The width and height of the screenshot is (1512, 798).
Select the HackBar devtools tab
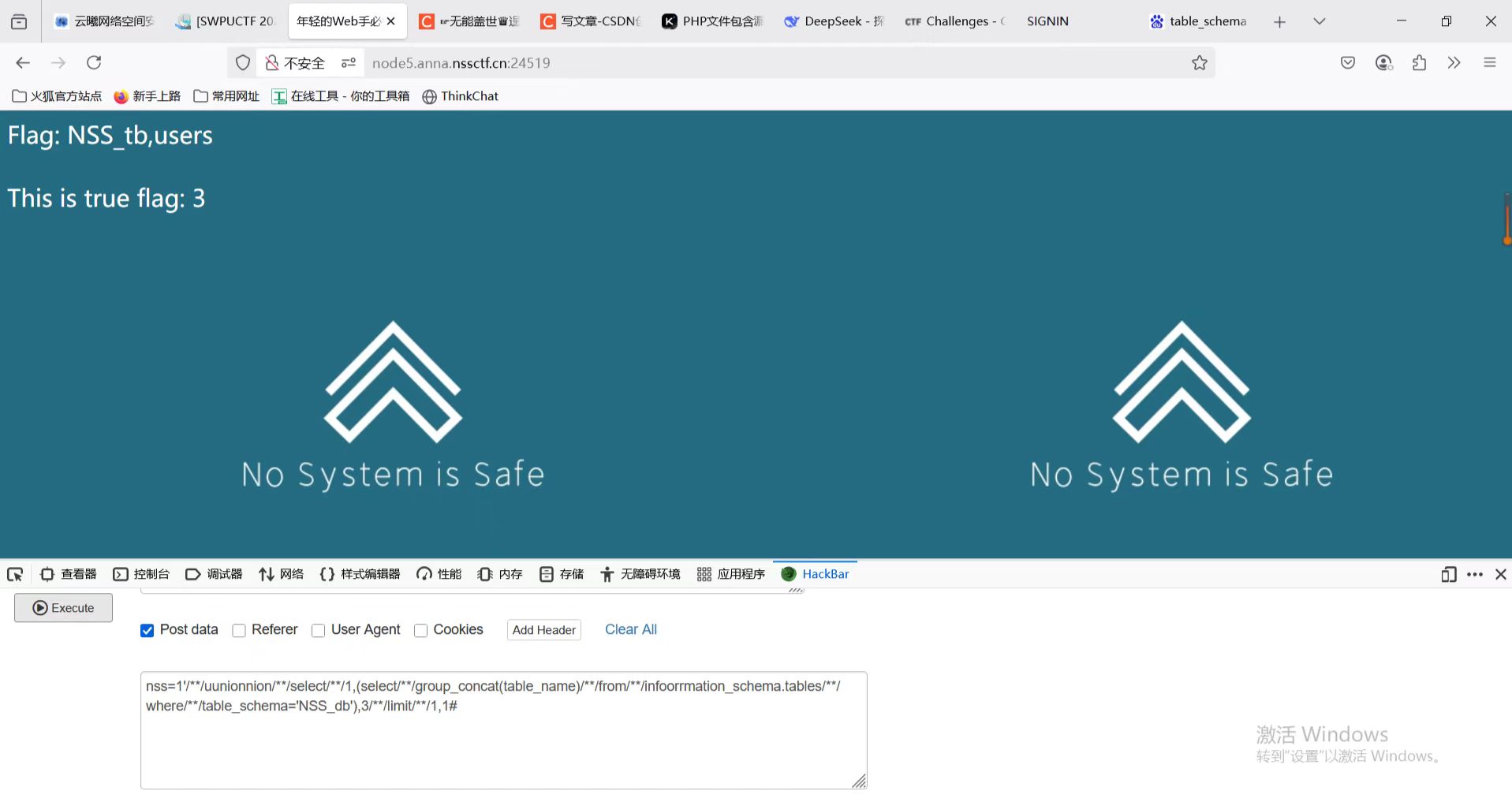[x=815, y=574]
